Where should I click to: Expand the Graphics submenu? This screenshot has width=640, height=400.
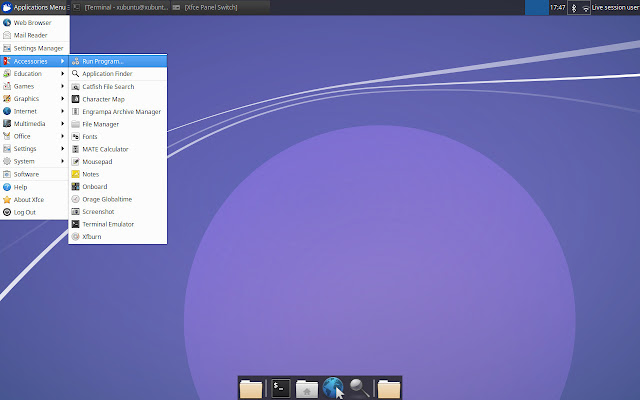tap(34, 99)
